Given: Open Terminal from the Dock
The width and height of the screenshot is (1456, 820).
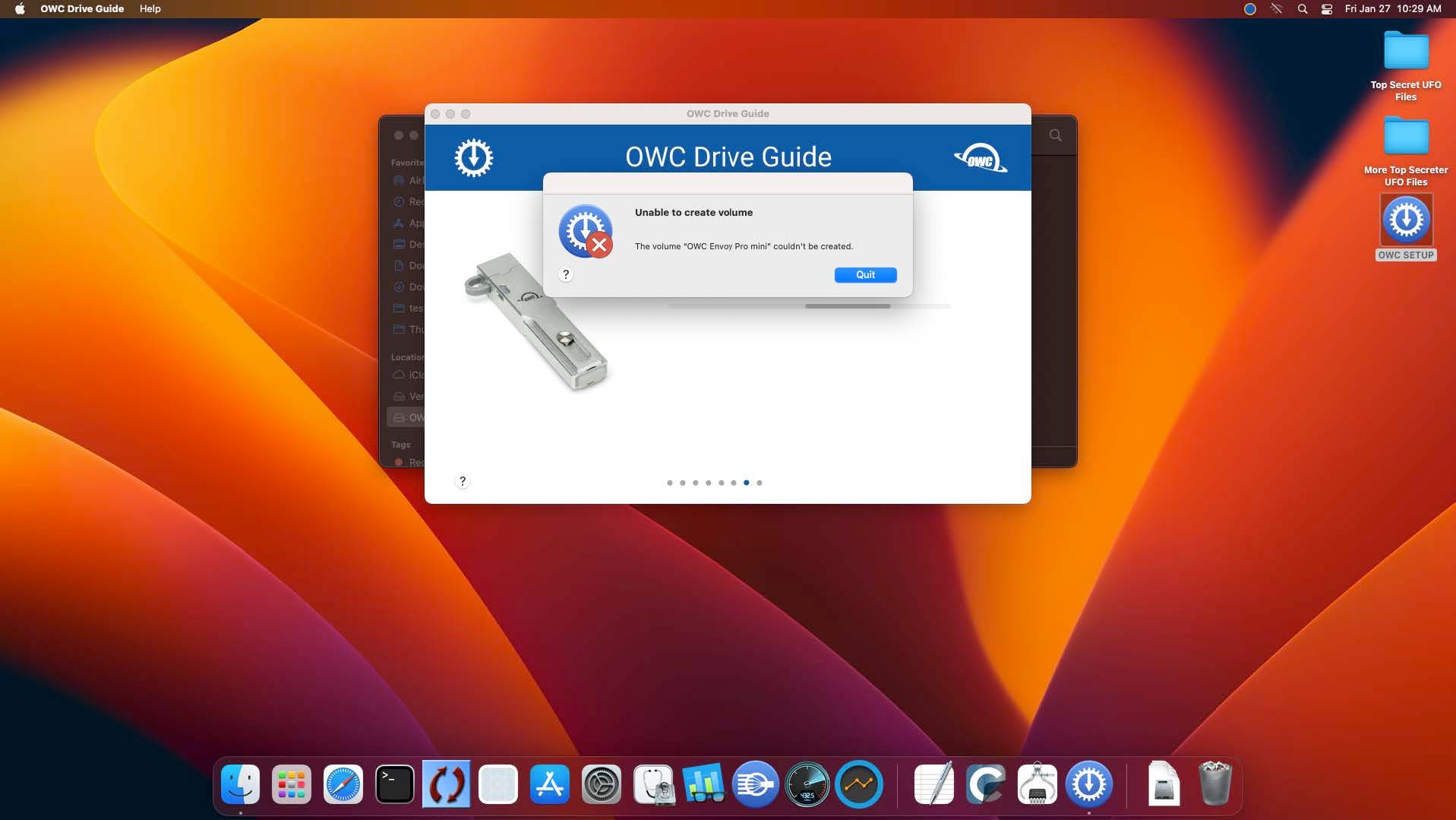Looking at the screenshot, I should 395,784.
